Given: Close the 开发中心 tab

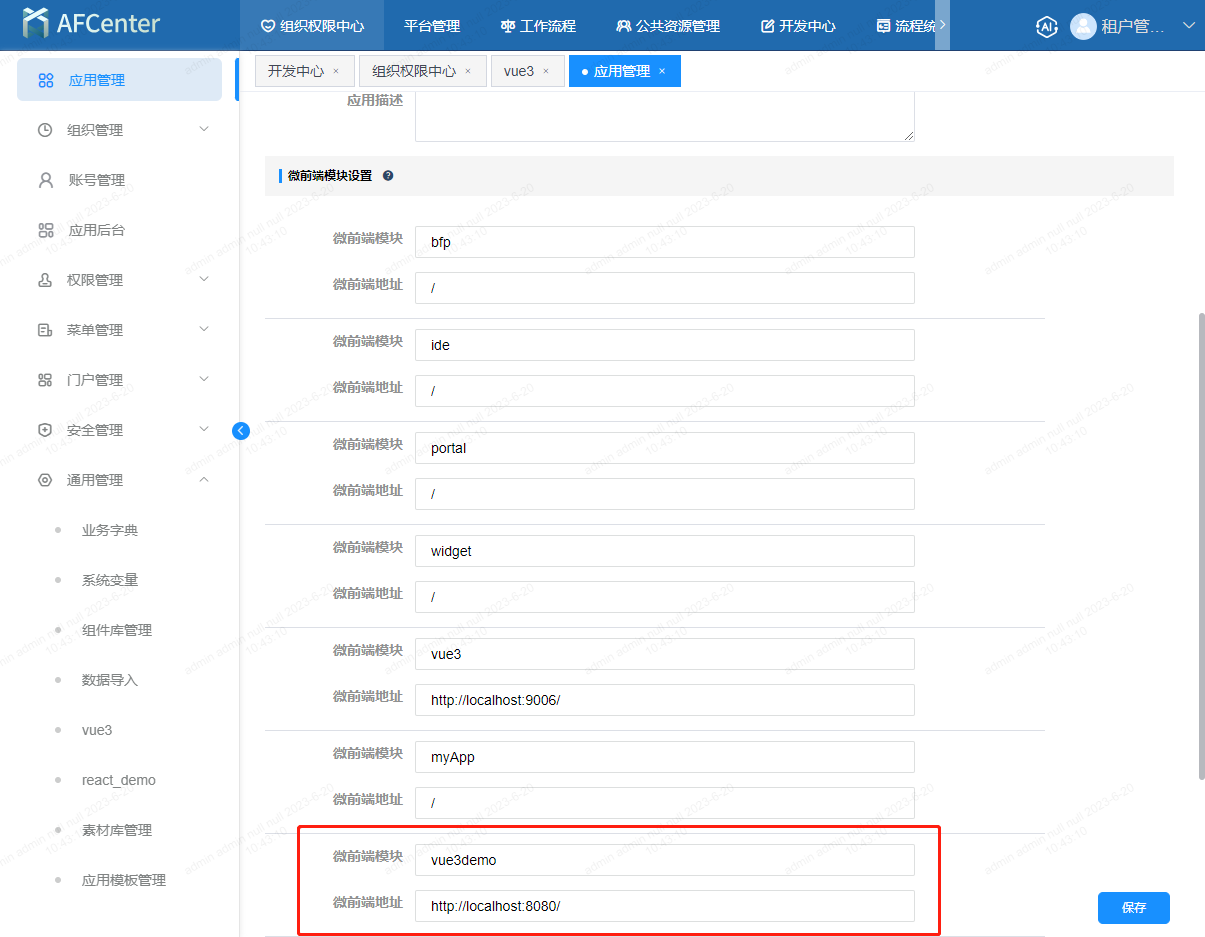Looking at the screenshot, I should 336,72.
